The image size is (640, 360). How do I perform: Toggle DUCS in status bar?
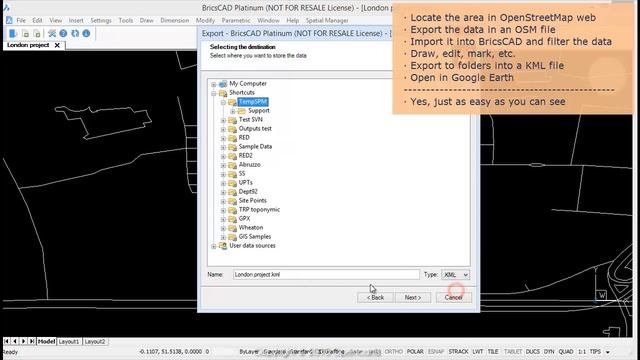click(533, 351)
